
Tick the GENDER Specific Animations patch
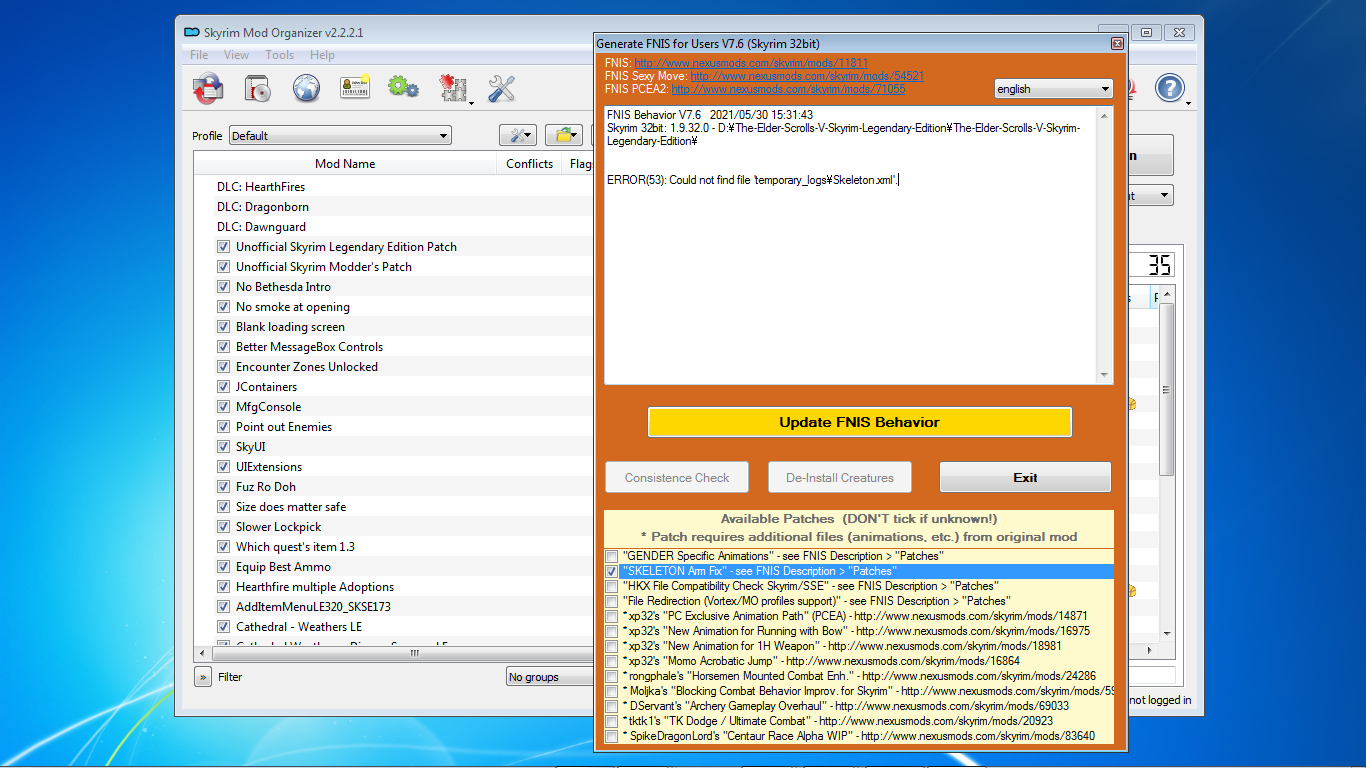(x=611, y=556)
